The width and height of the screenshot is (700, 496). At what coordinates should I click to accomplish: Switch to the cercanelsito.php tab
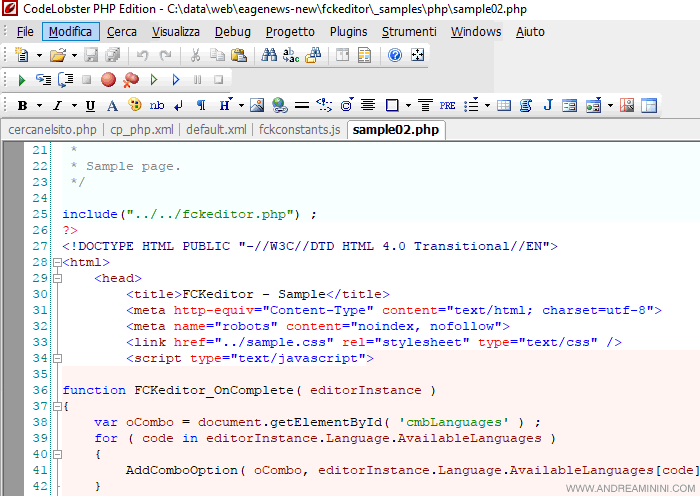pos(52,130)
